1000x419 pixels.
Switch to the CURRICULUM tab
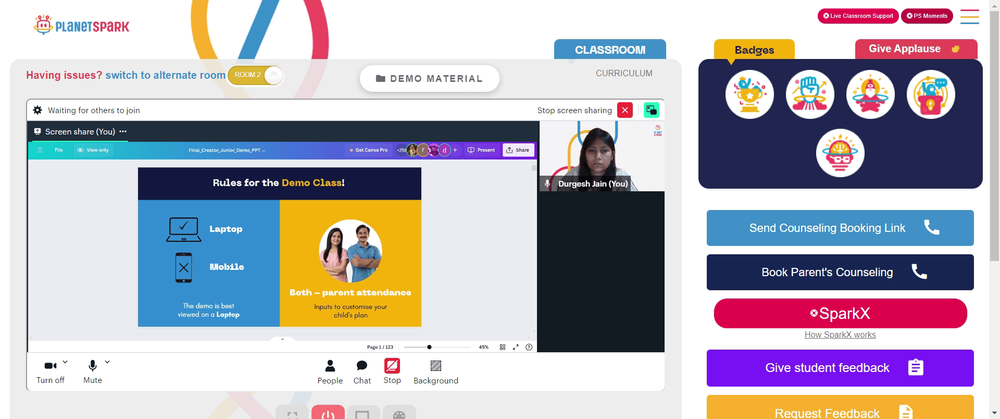624,73
